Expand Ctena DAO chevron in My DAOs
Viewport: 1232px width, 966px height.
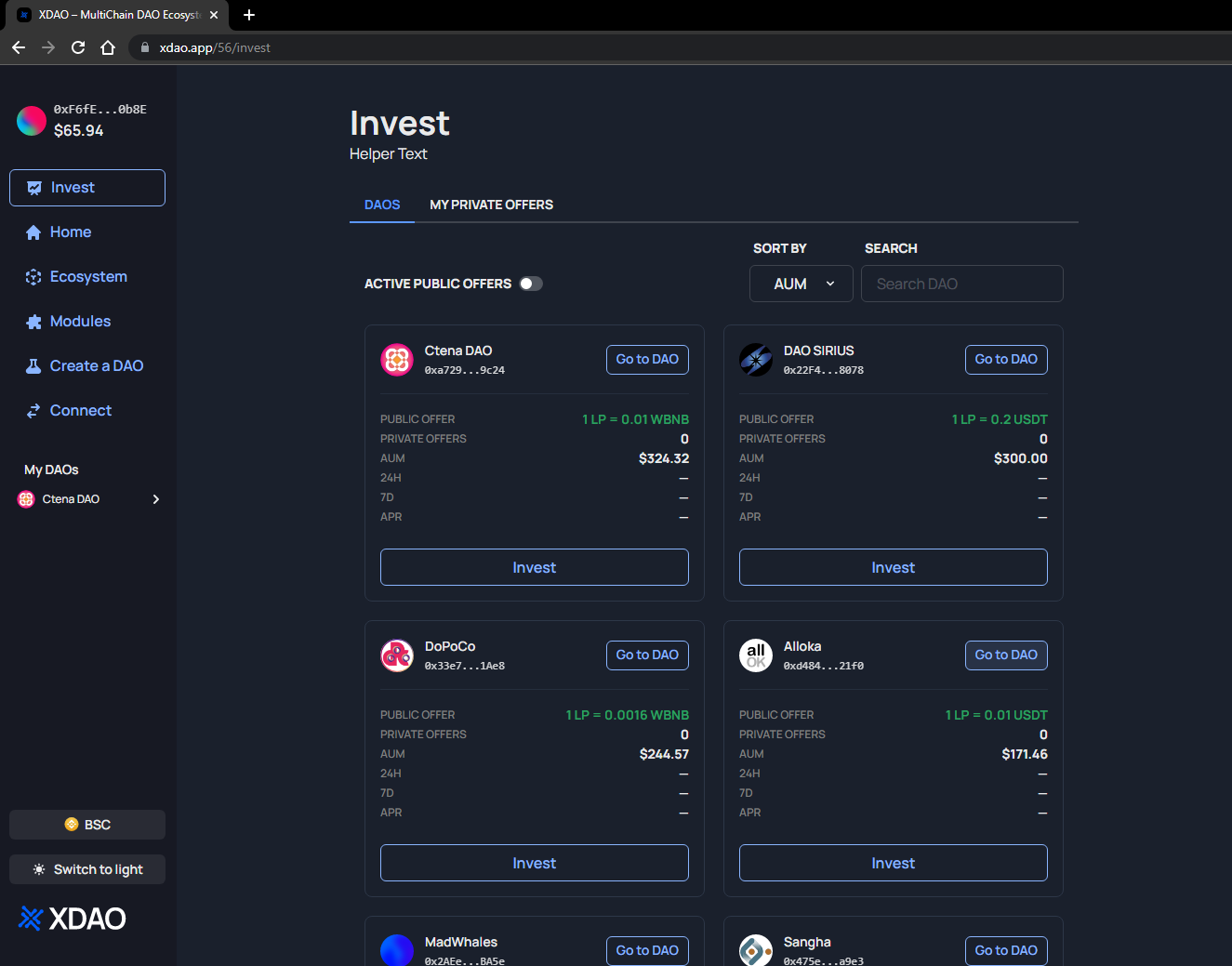pyautogui.click(x=156, y=499)
